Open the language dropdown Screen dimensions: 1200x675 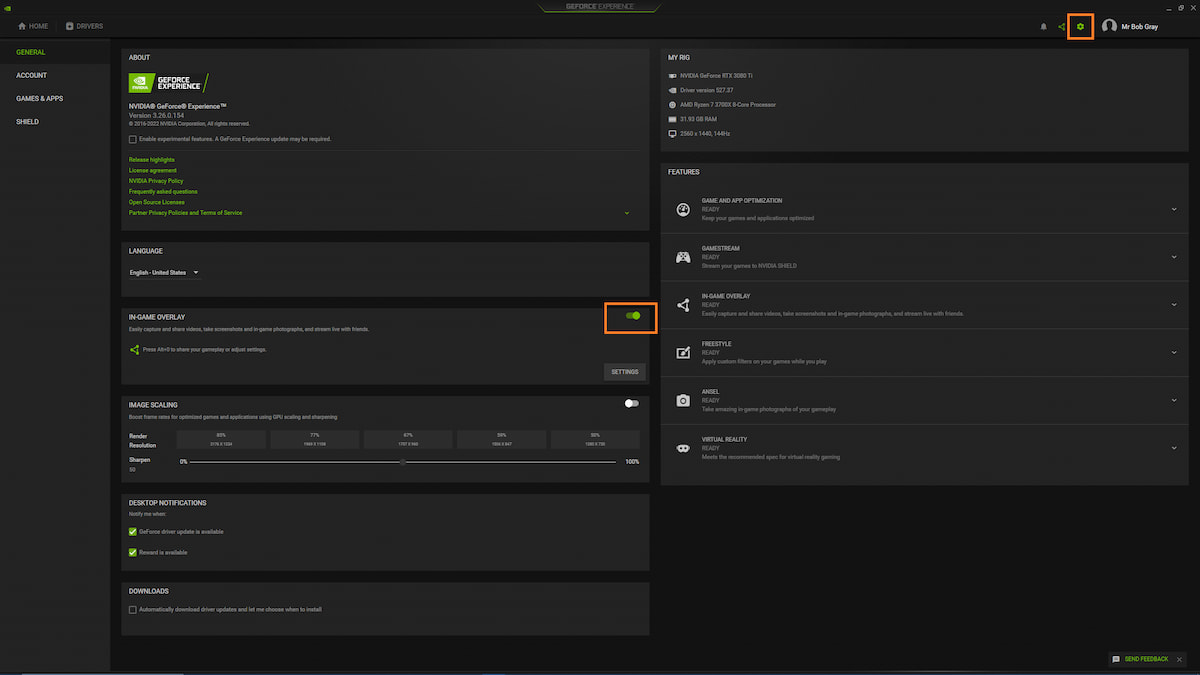point(165,272)
